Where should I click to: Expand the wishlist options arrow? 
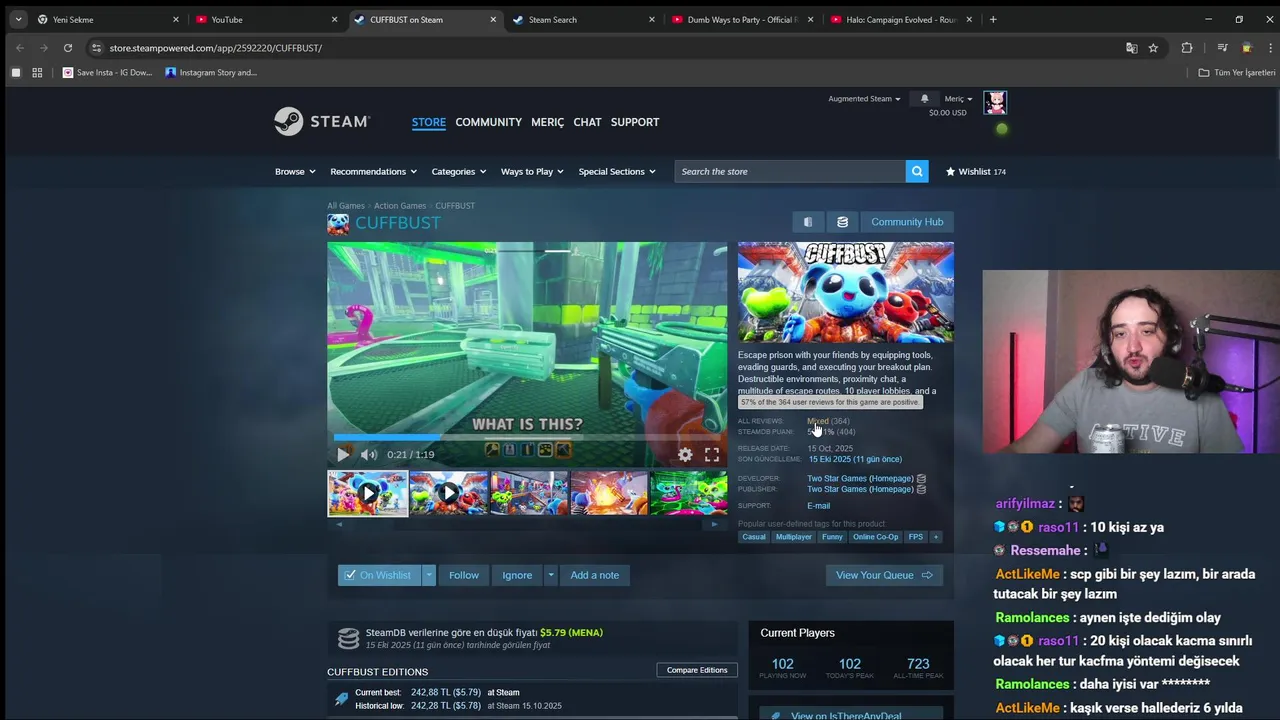tap(429, 575)
